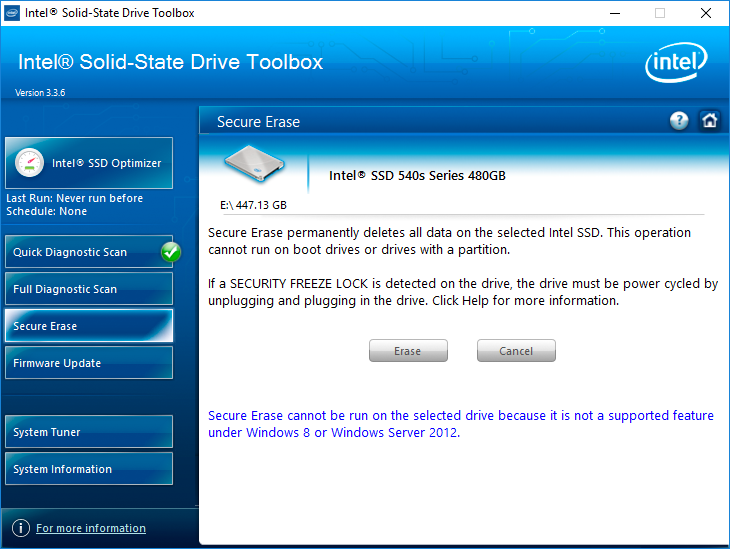Click the app icon in the title bar

click(x=12, y=13)
